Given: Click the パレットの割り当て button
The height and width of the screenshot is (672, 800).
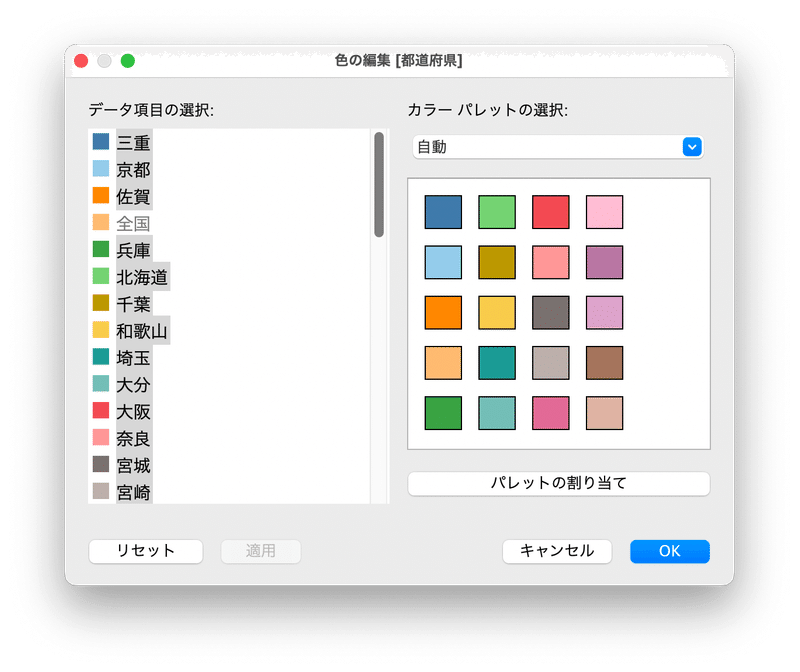Looking at the screenshot, I should (x=559, y=483).
